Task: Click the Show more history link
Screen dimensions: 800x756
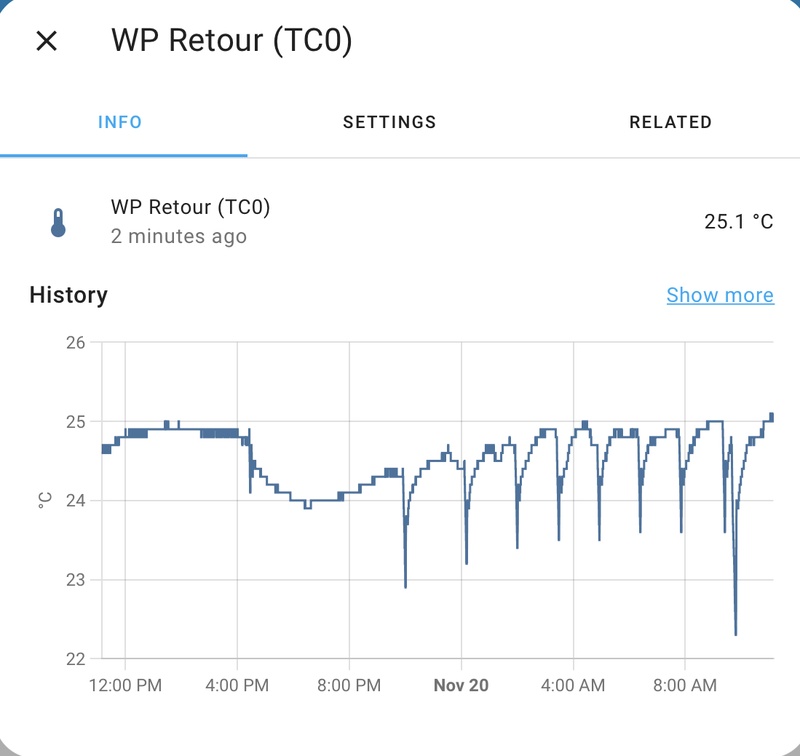Action: [719, 295]
